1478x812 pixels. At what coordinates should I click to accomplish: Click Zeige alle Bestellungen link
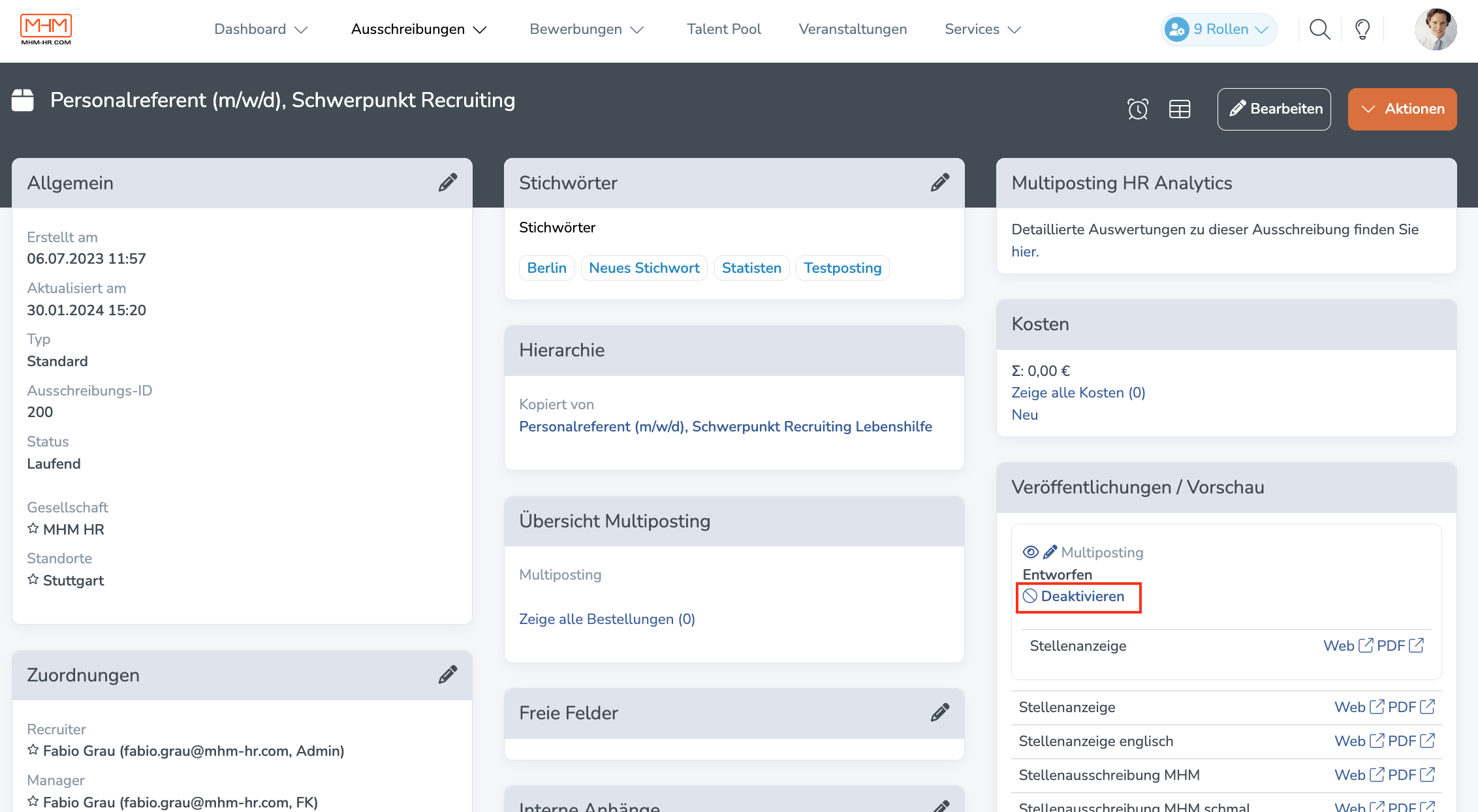pos(608,619)
